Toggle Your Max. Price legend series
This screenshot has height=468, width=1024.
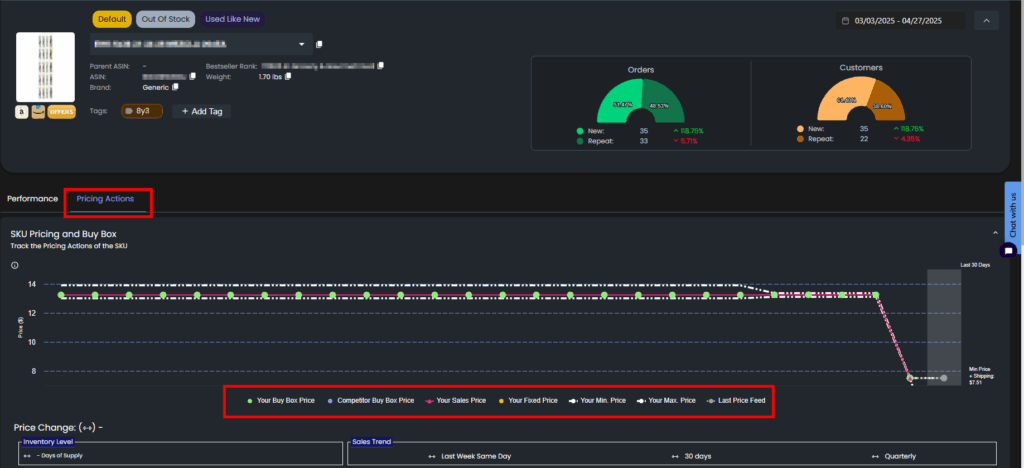[667, 400]
